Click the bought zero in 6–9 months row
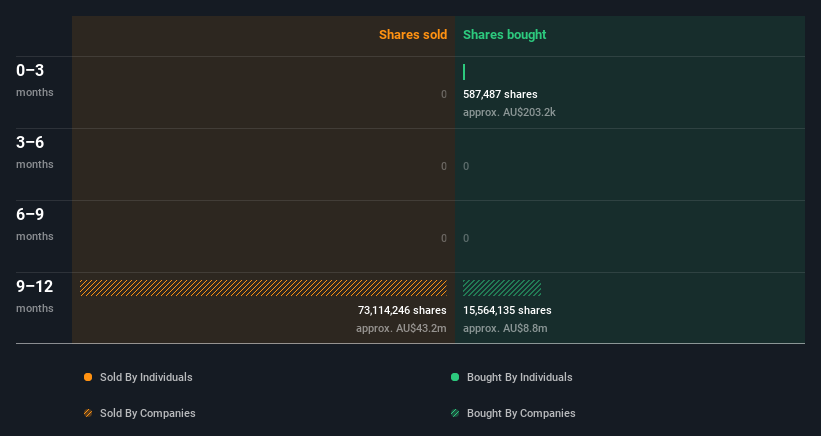This screenshot has height=436, width=821. click(466, 238)
